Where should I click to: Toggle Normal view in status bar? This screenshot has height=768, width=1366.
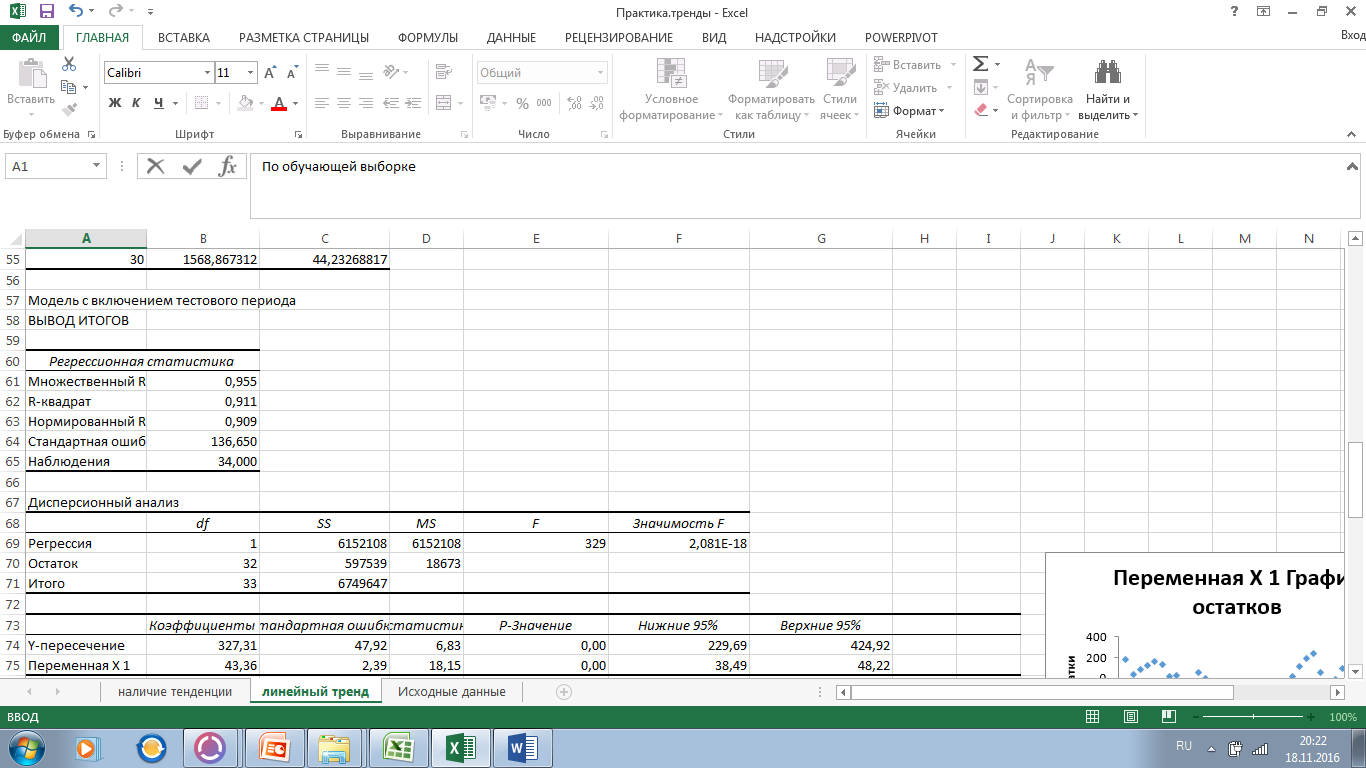click(1093, 717)
